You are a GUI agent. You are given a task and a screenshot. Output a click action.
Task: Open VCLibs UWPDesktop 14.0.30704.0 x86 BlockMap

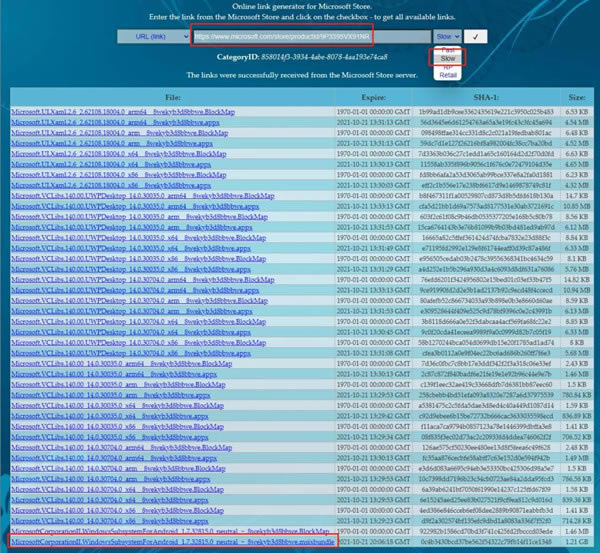click(139, 343)
